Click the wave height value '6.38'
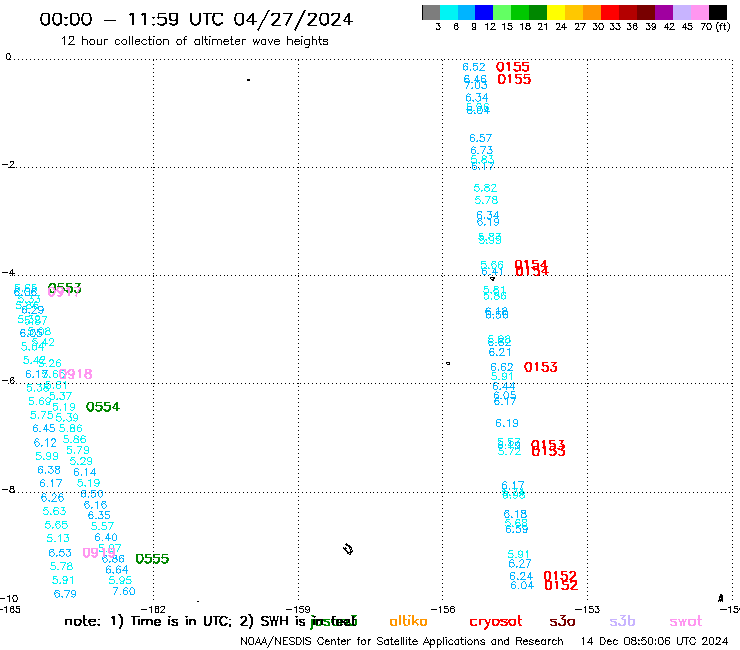The image size is (740, 650). (x=49, y=470)
